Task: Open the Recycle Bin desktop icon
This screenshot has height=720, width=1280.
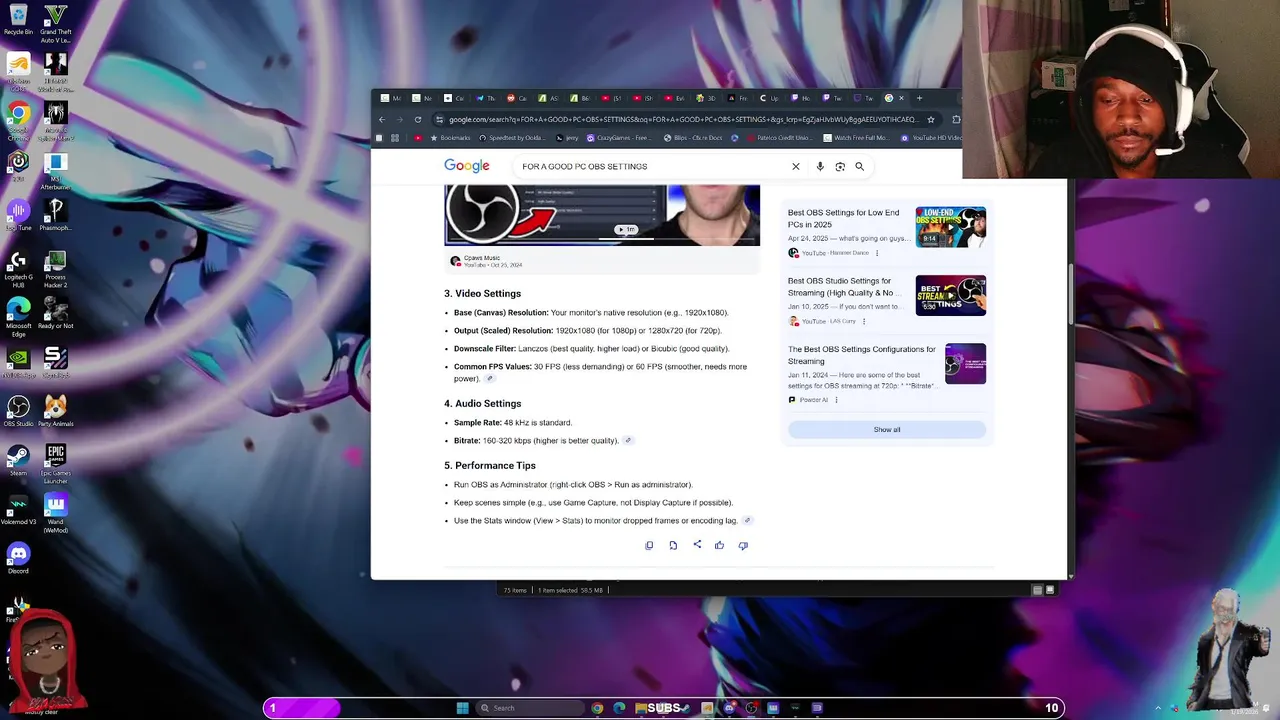Action: tap(18, 20)
